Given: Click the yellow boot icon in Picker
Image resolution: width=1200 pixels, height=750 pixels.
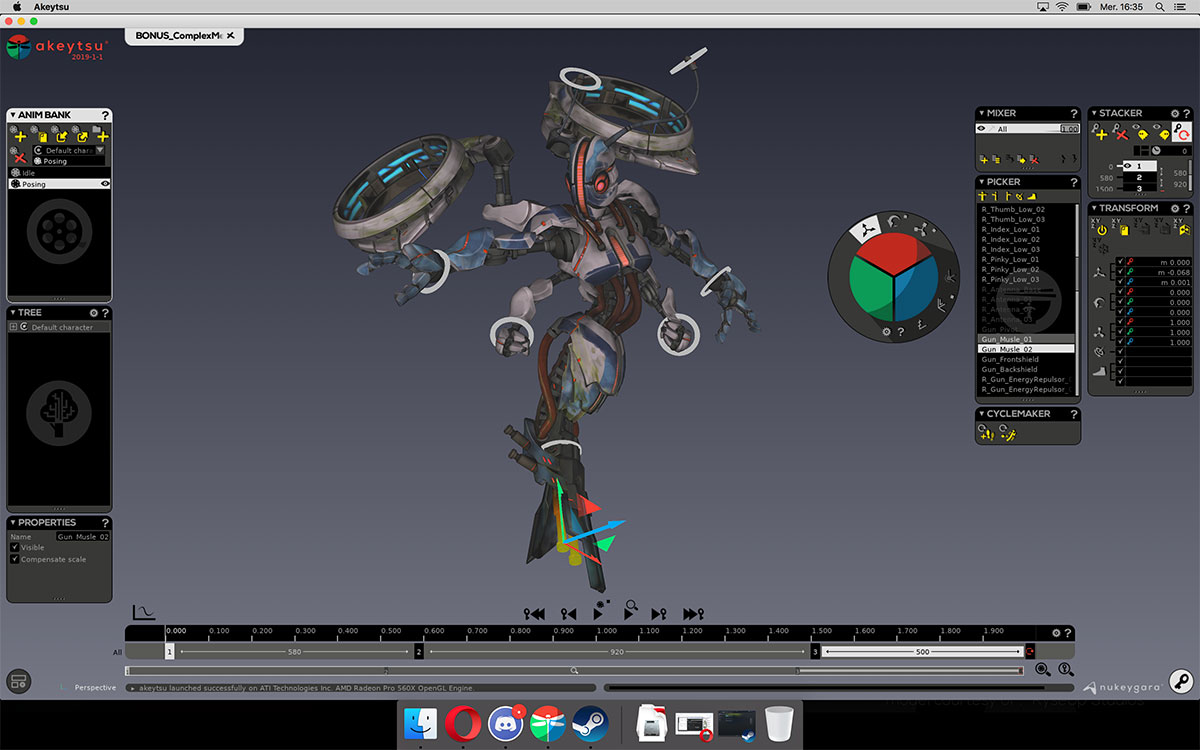Looking at the screenshot, I should tap(1030, 196).
